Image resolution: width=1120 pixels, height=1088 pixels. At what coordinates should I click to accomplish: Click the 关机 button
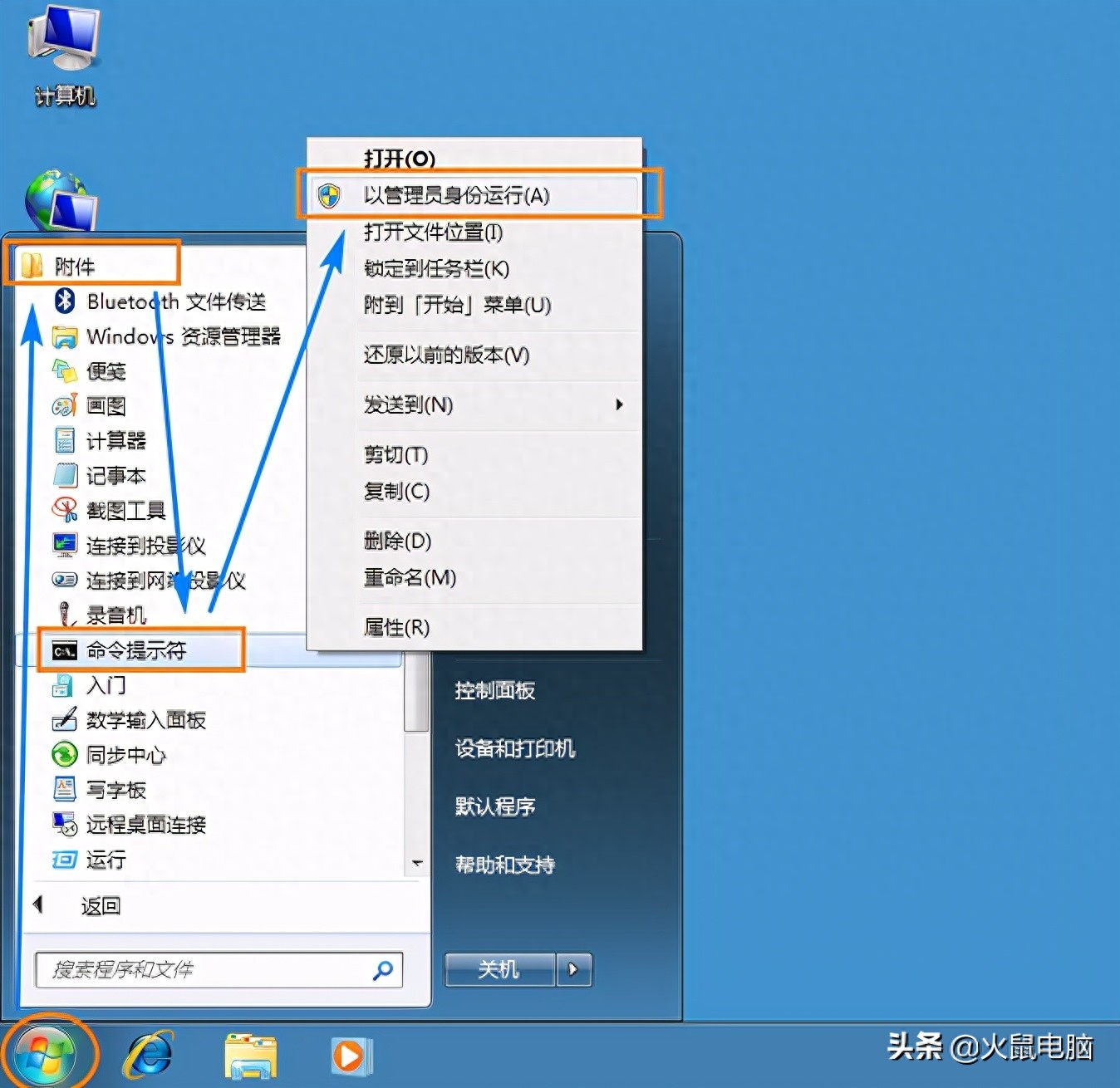499,969
